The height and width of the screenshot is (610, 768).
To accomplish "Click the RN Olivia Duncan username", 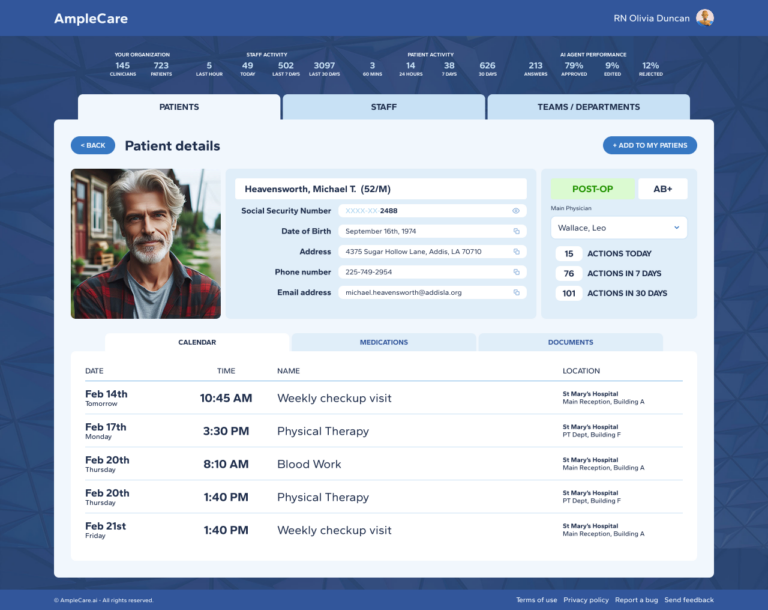I will coord(651,19).
